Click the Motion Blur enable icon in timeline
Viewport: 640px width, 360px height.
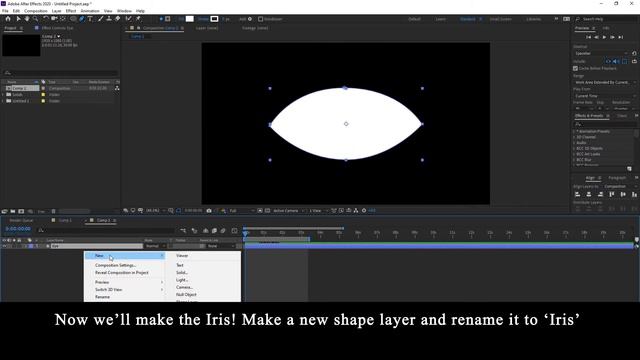click(223, 231)
